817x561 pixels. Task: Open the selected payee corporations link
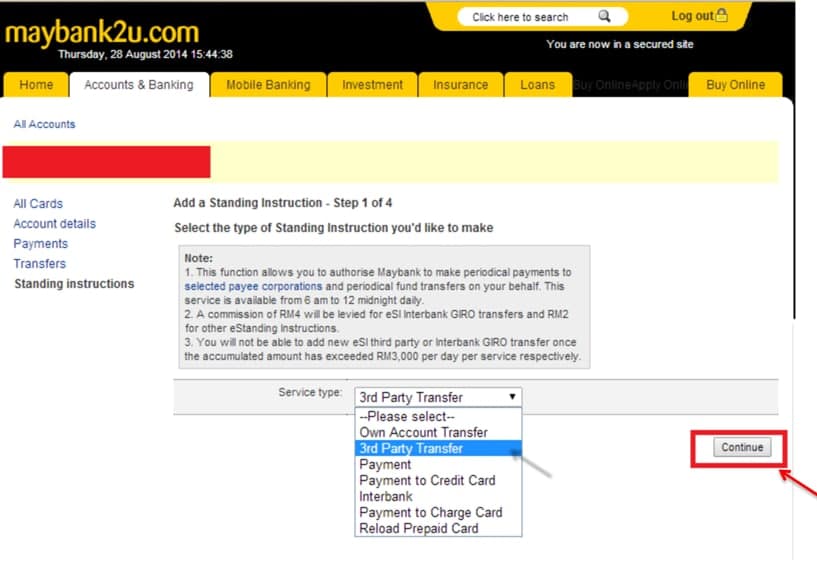(253, 286)
